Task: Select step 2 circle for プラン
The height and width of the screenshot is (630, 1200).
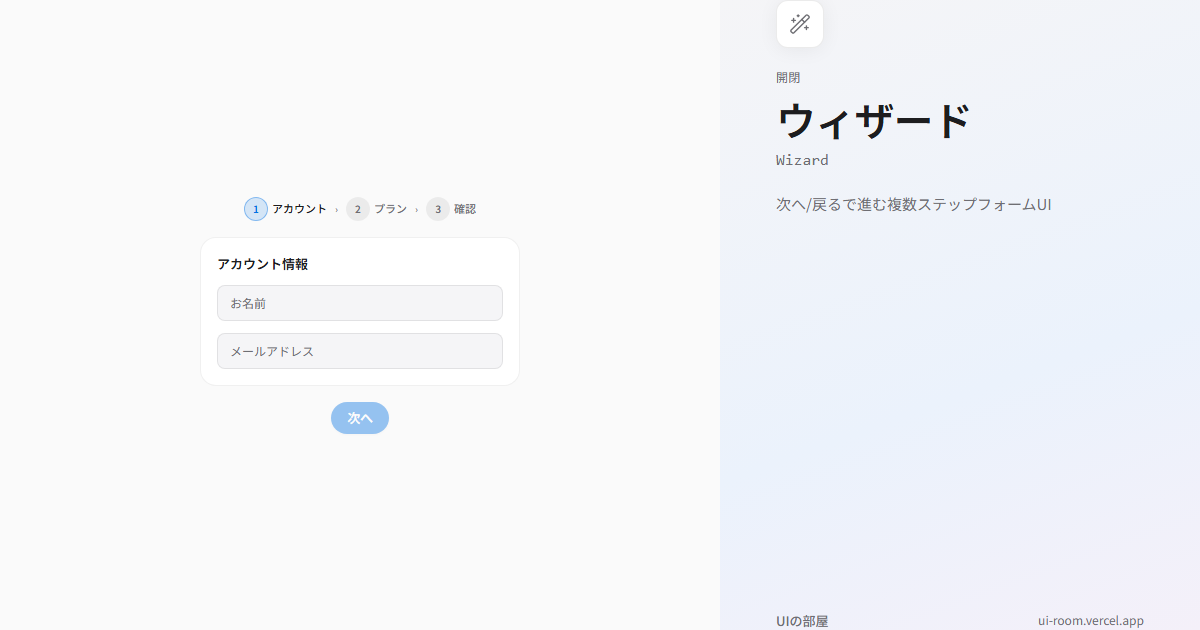Action: tap(358, 209)
